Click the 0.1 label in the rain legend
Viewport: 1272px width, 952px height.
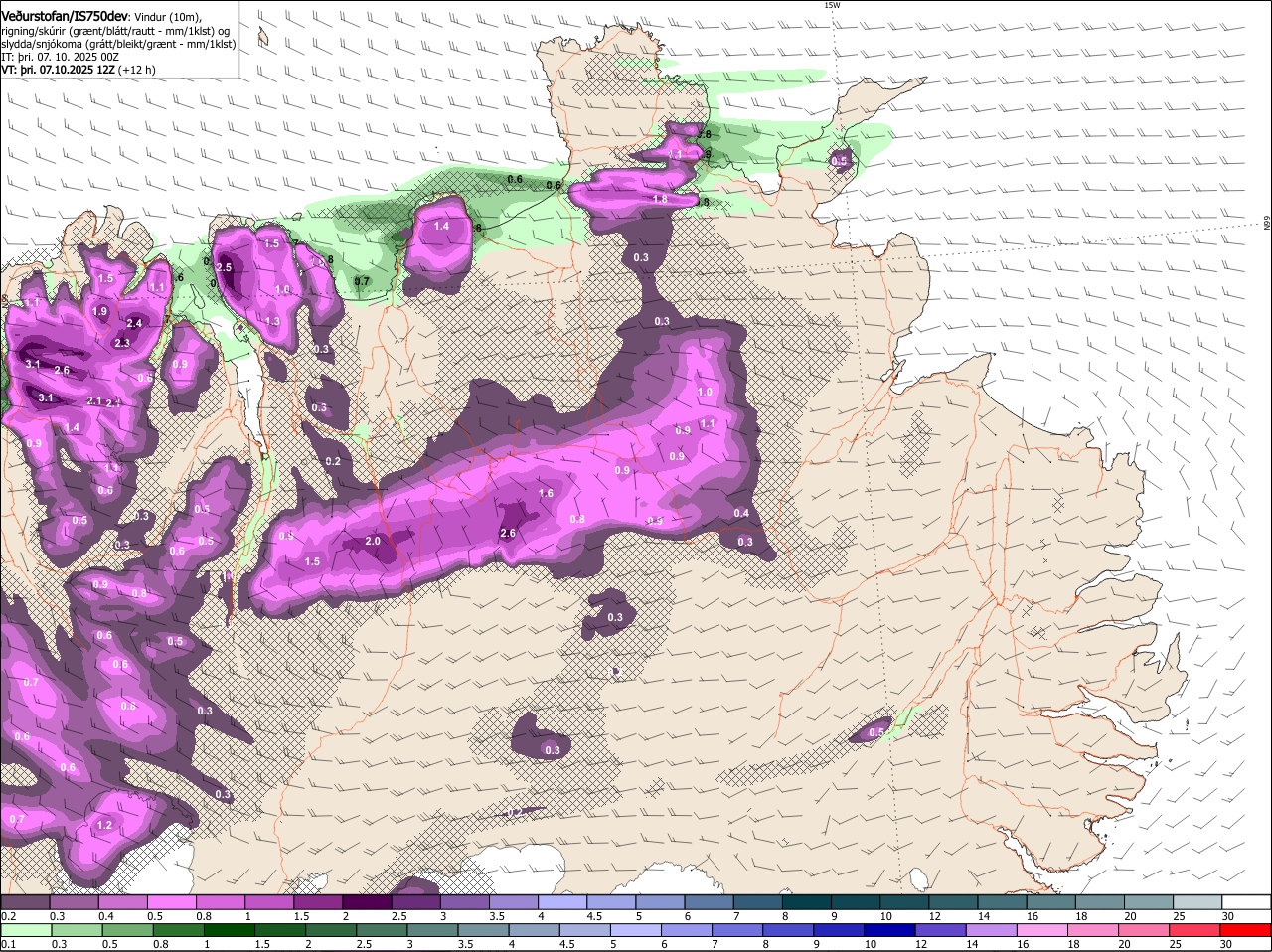[x=8, y=945]
